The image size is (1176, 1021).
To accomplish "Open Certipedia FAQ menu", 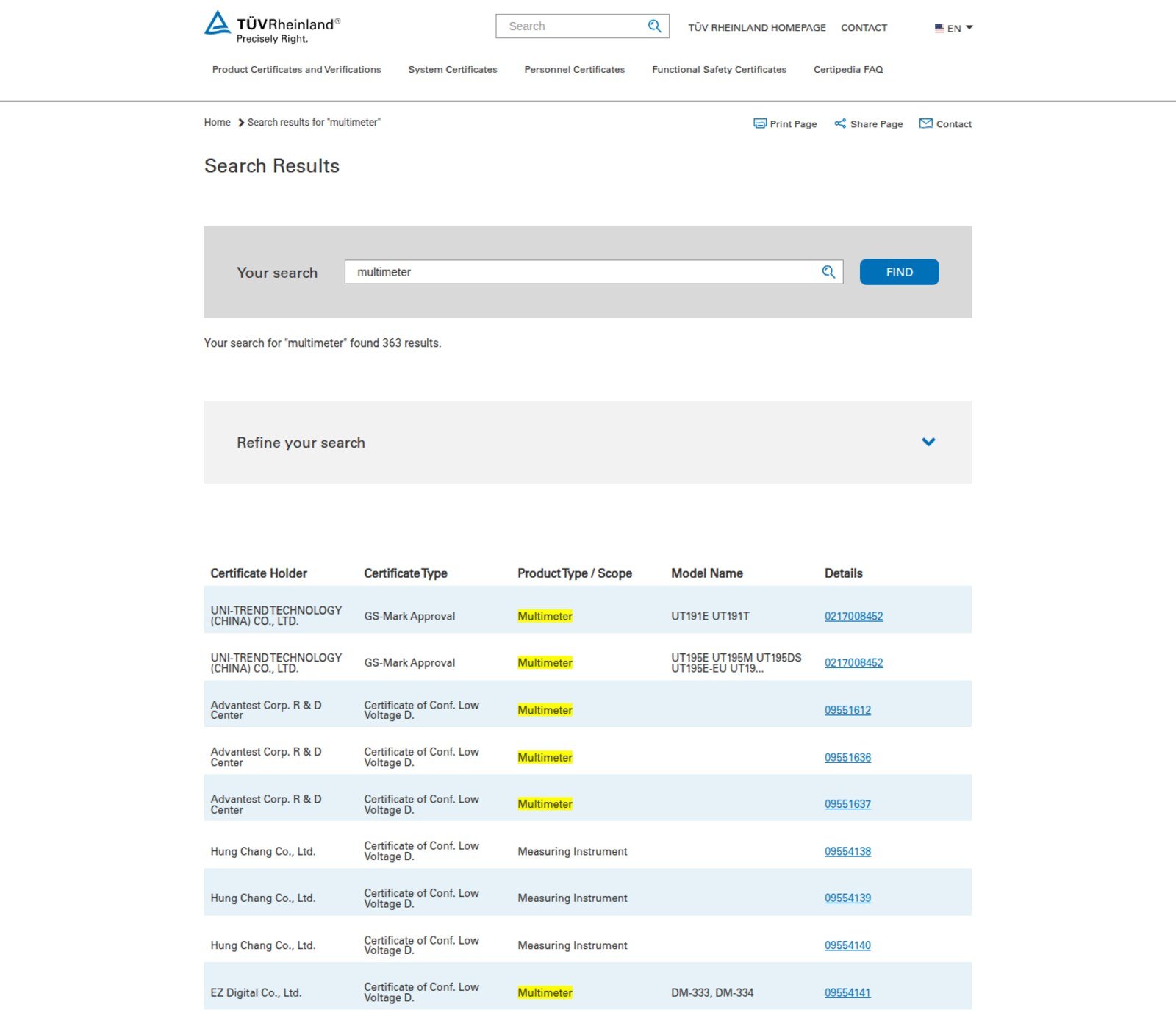I will (848, 70).
